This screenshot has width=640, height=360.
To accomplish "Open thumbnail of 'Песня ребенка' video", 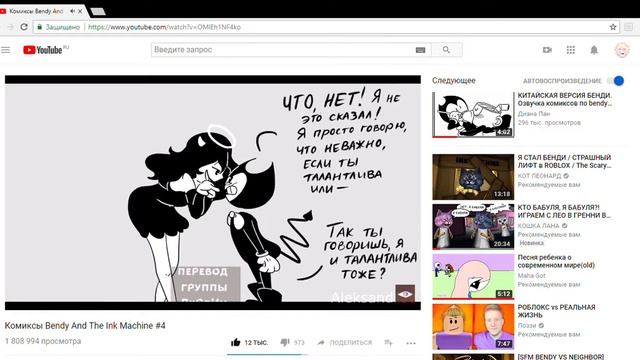I will (x=473, y=277).
